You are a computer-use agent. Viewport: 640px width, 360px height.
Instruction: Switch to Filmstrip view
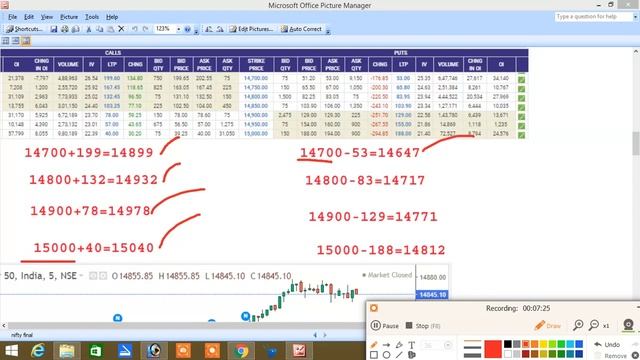16,41
